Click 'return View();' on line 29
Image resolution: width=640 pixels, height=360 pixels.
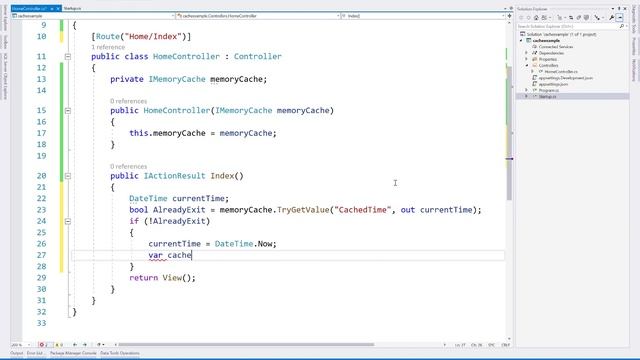click(162, 278)
